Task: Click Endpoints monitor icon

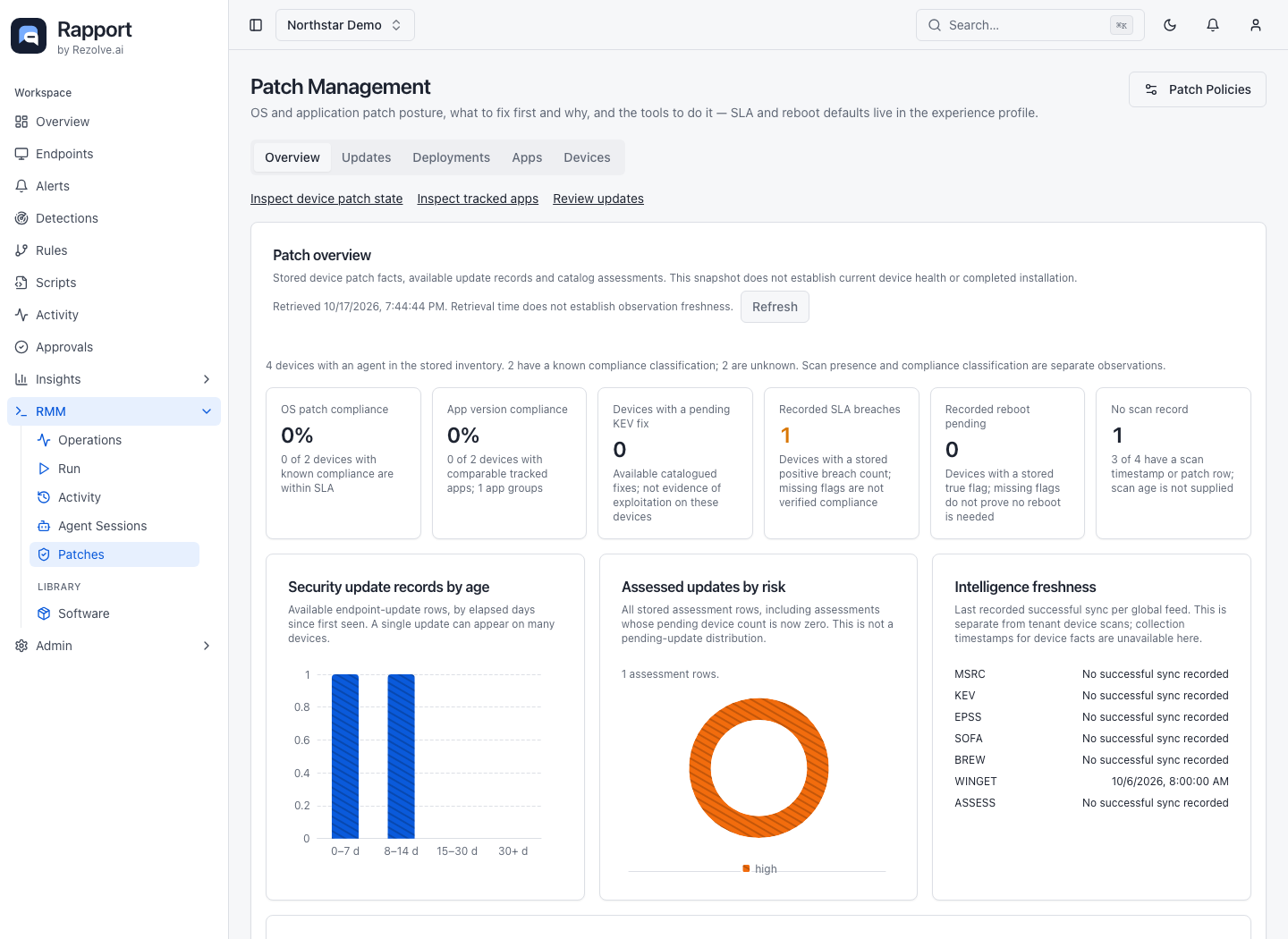Action: 21,154
